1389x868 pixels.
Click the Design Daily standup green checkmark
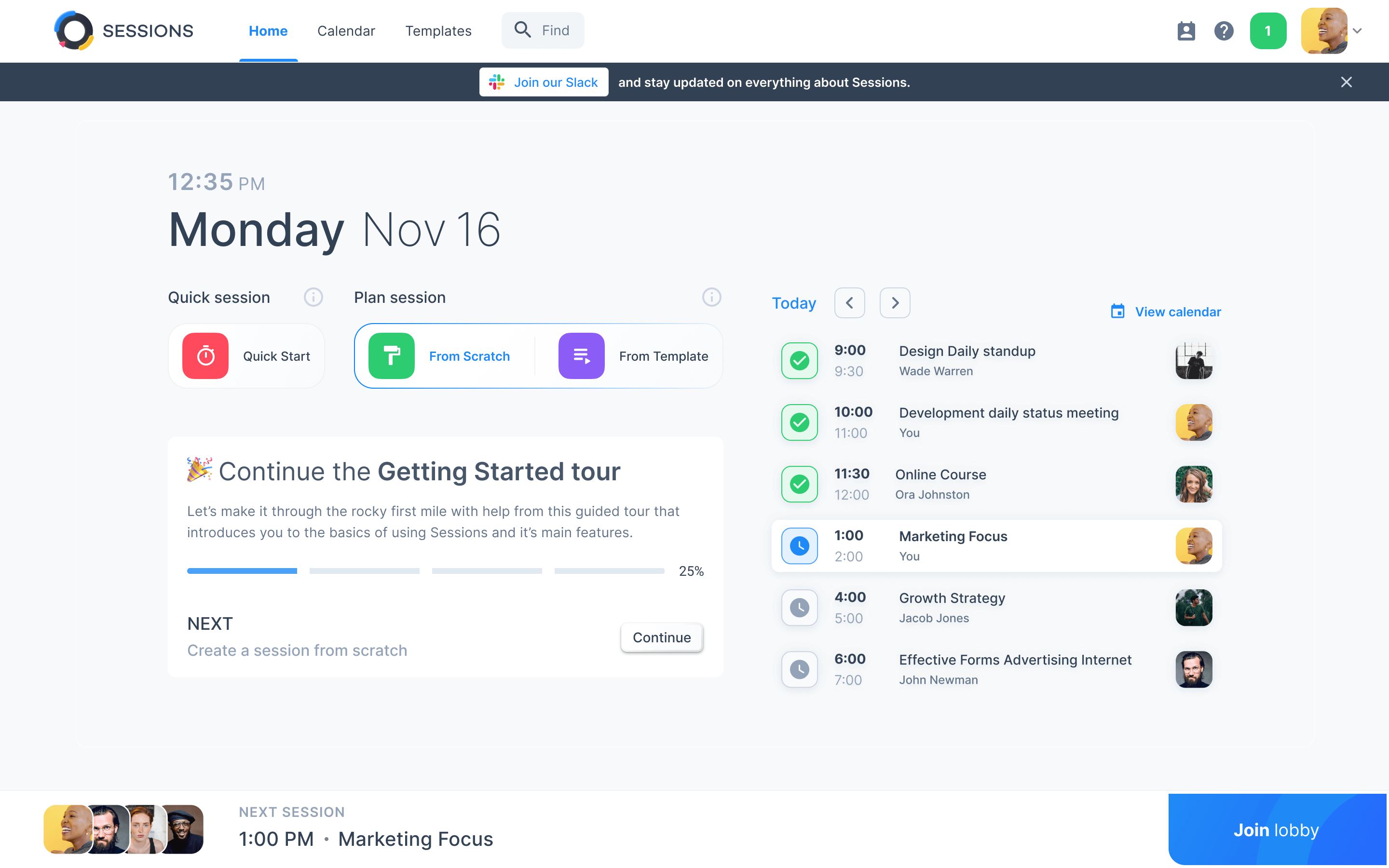[799, 361]
